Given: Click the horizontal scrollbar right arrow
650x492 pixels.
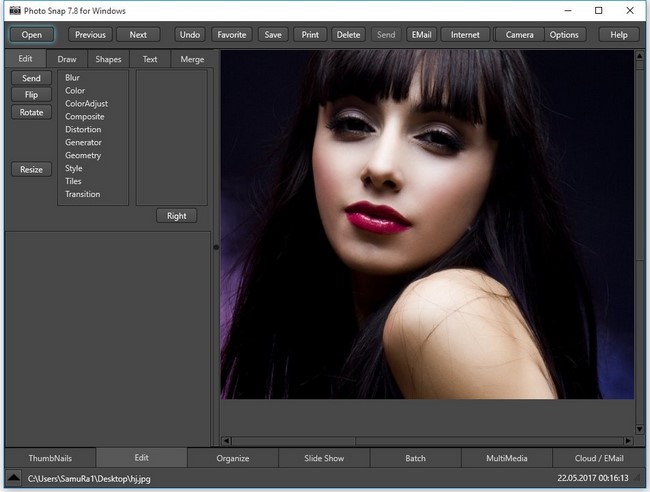Looking at the screenshot, I should [629, 440].
